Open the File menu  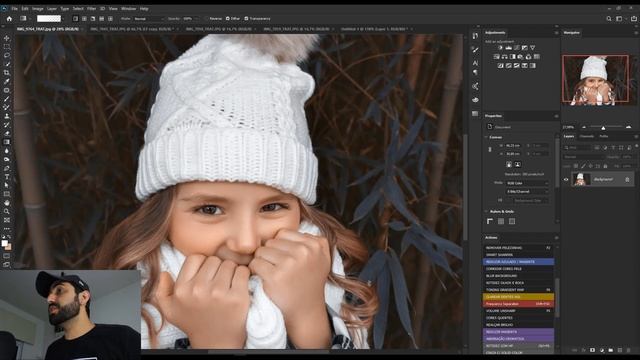14,9
